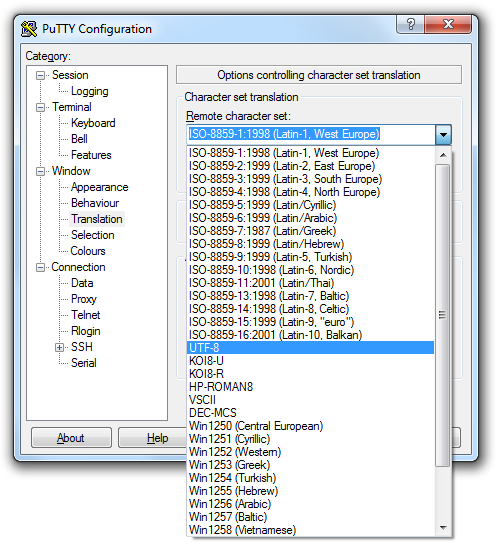Screen dimensions: 496x553
Task: Click the dropdown list scroll down arrow
Action: (443, 528)
